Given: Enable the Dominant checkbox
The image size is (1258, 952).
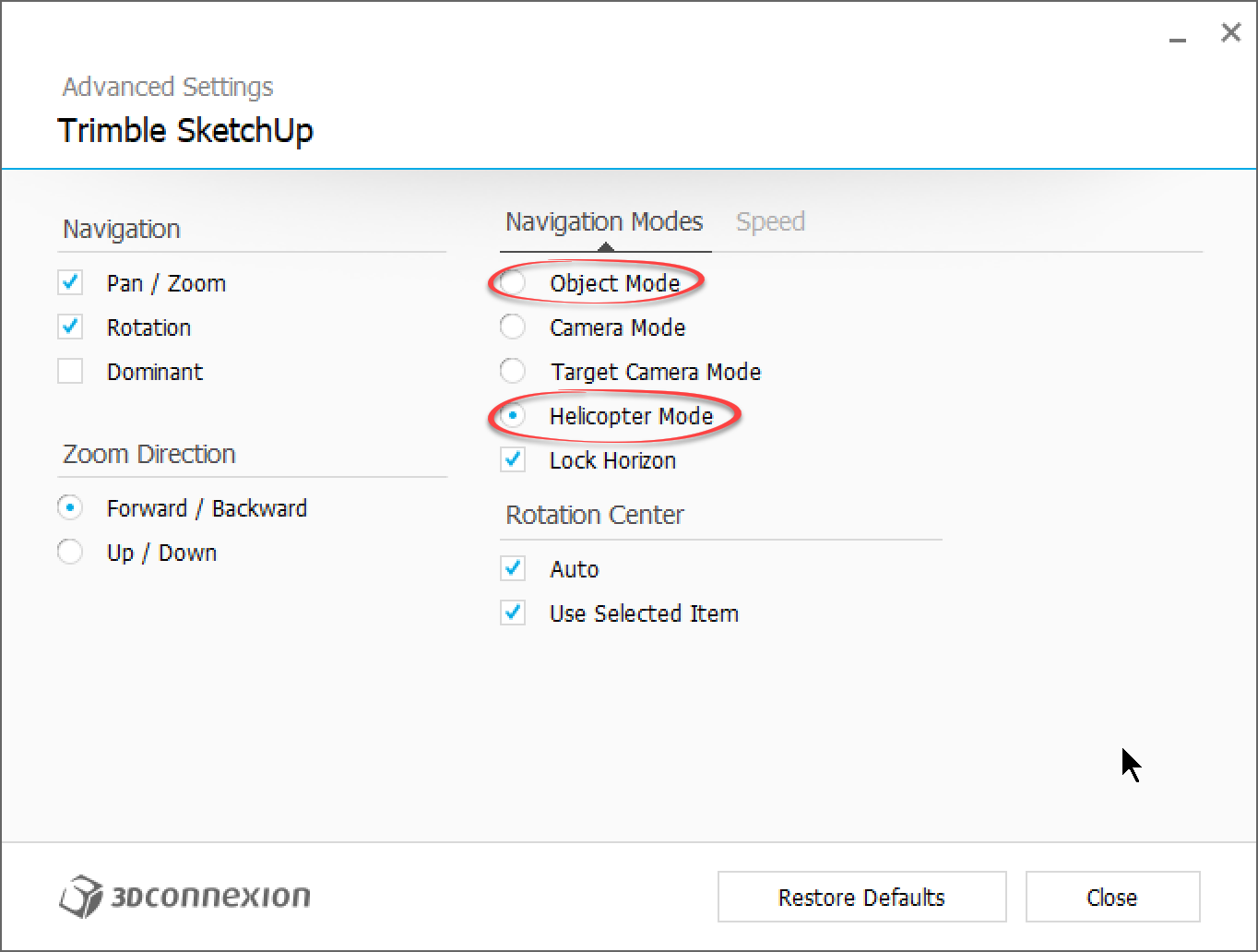Looking at the screenshot, I should [71, 371].
